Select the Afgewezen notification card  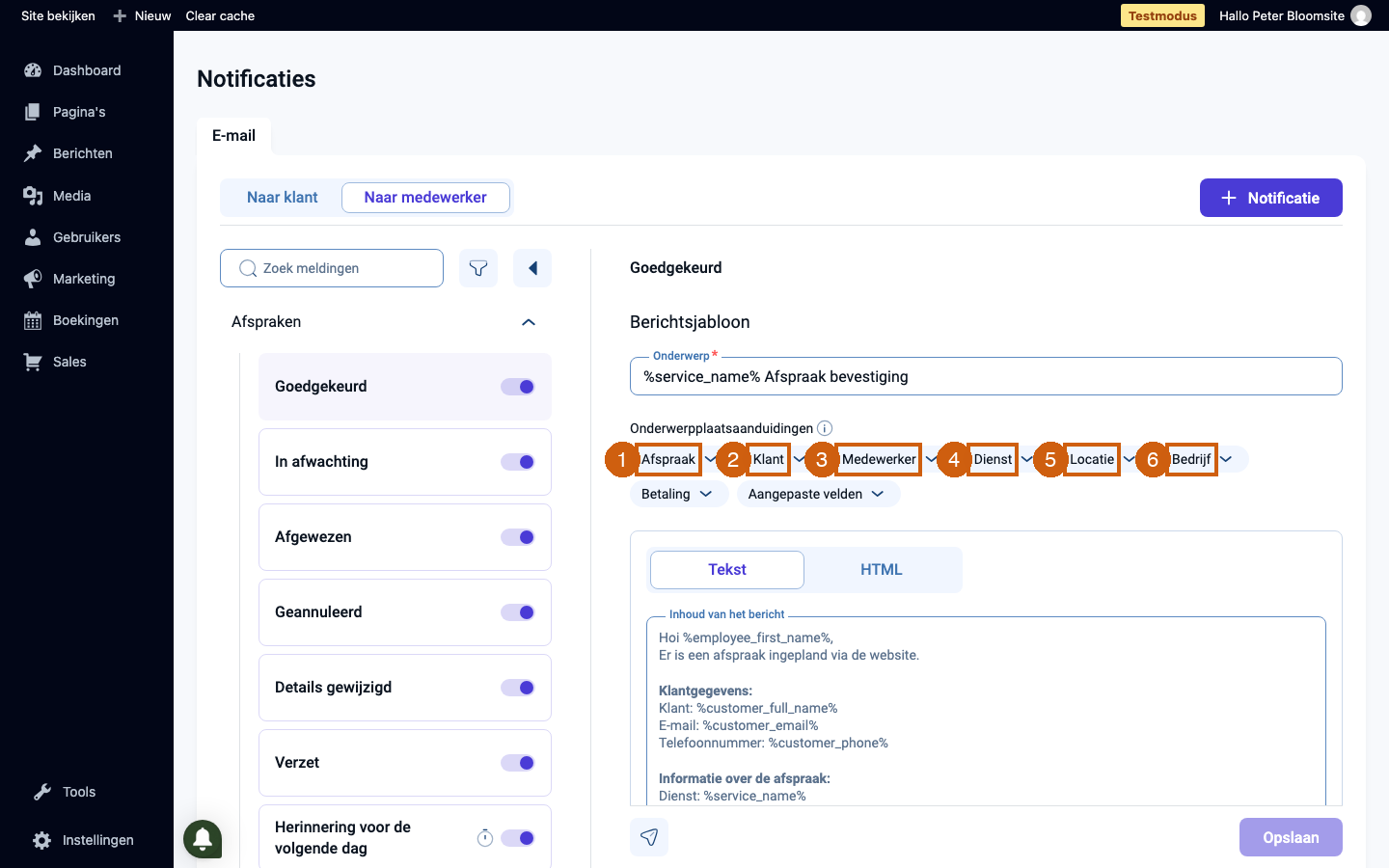click(x=405, y=537)
